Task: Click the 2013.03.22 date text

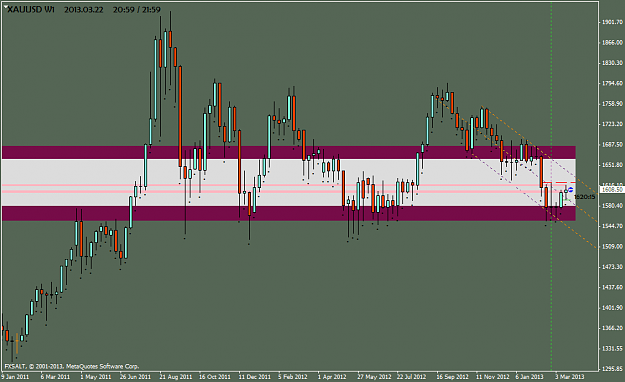Action: click(84, 10)
